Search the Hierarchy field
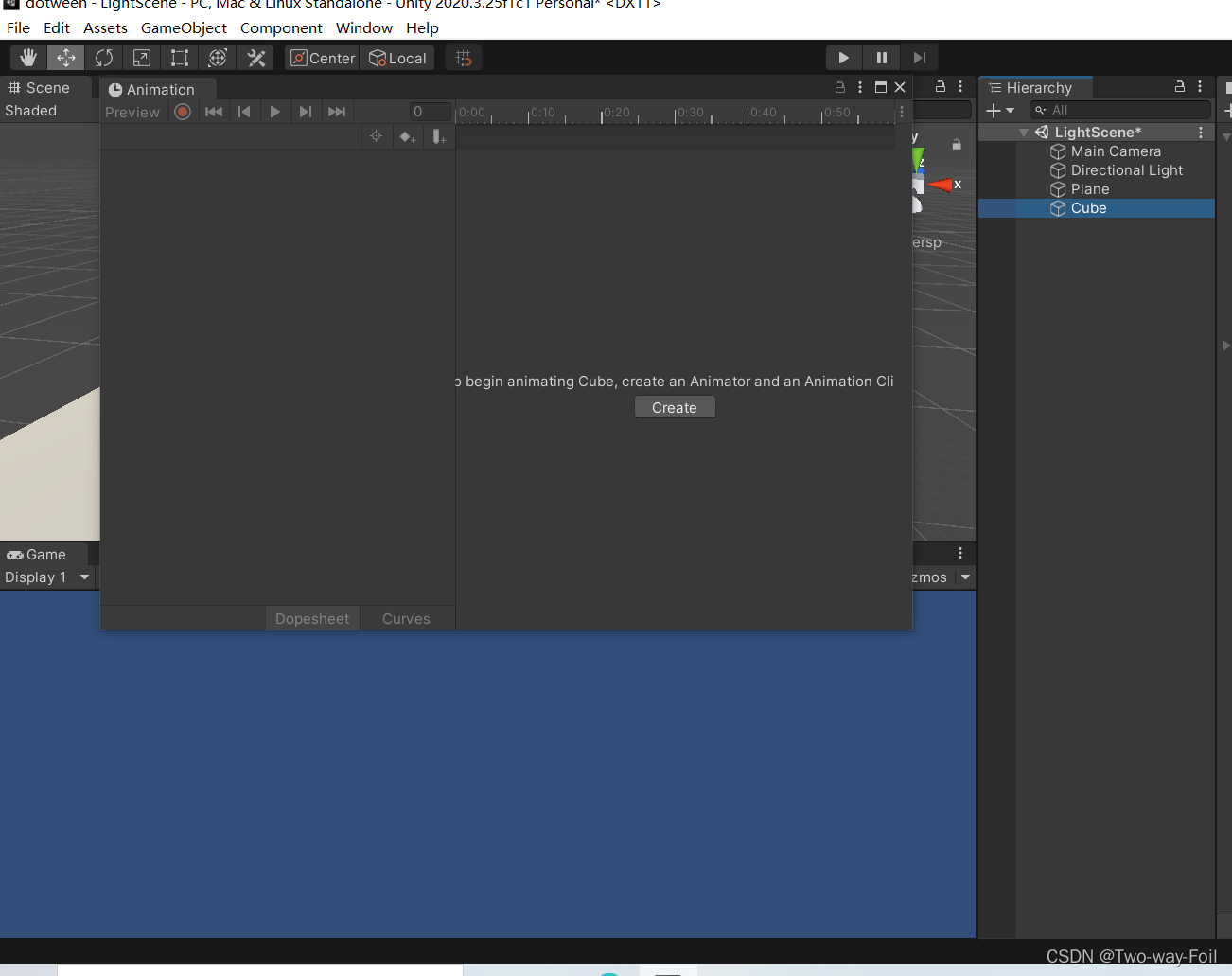Viewport: 1232px width, 976px height. click(x=1120, y=111)
